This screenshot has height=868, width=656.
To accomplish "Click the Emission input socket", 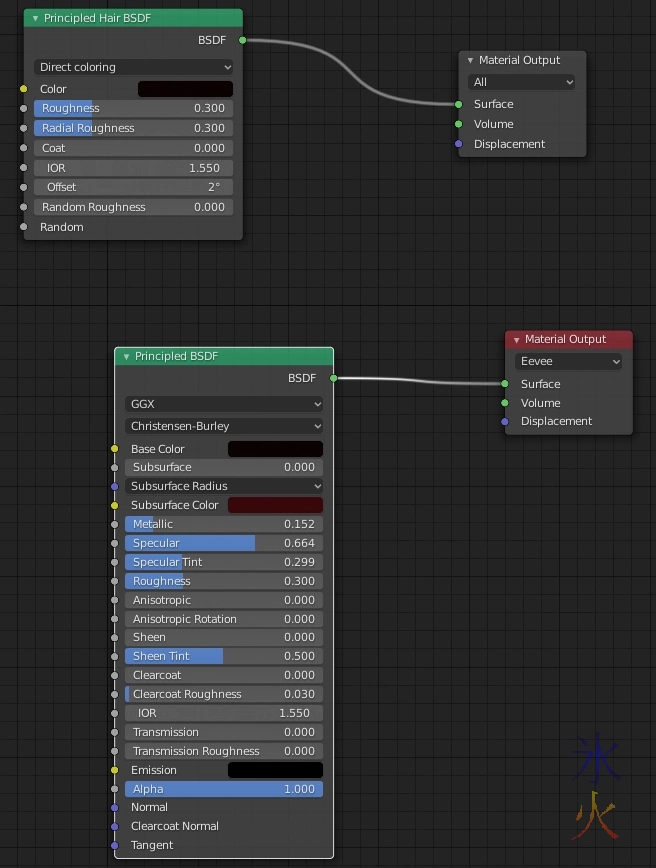I will coord(115,770).
